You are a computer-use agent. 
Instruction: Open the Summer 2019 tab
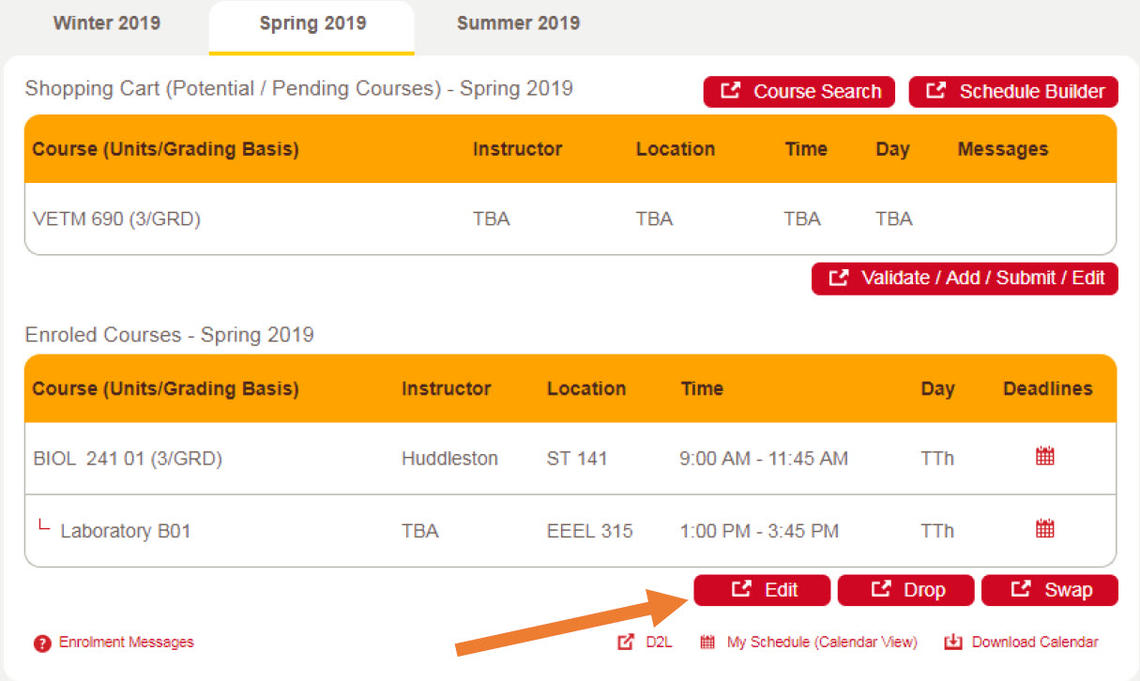point(518,23)
